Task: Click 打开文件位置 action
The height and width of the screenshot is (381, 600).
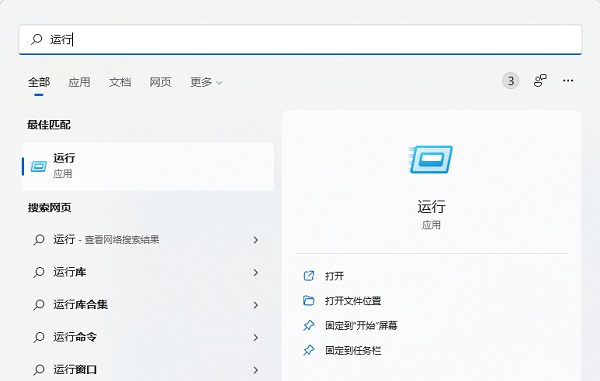Action: [x=353, y=301]
